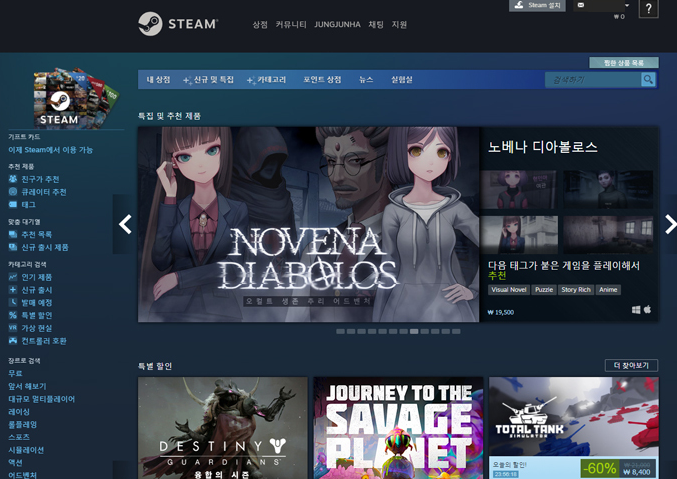Click the 친구가 추천 friends icon
The height and width of the screenshot is (479, 677).
click(13, 179)
